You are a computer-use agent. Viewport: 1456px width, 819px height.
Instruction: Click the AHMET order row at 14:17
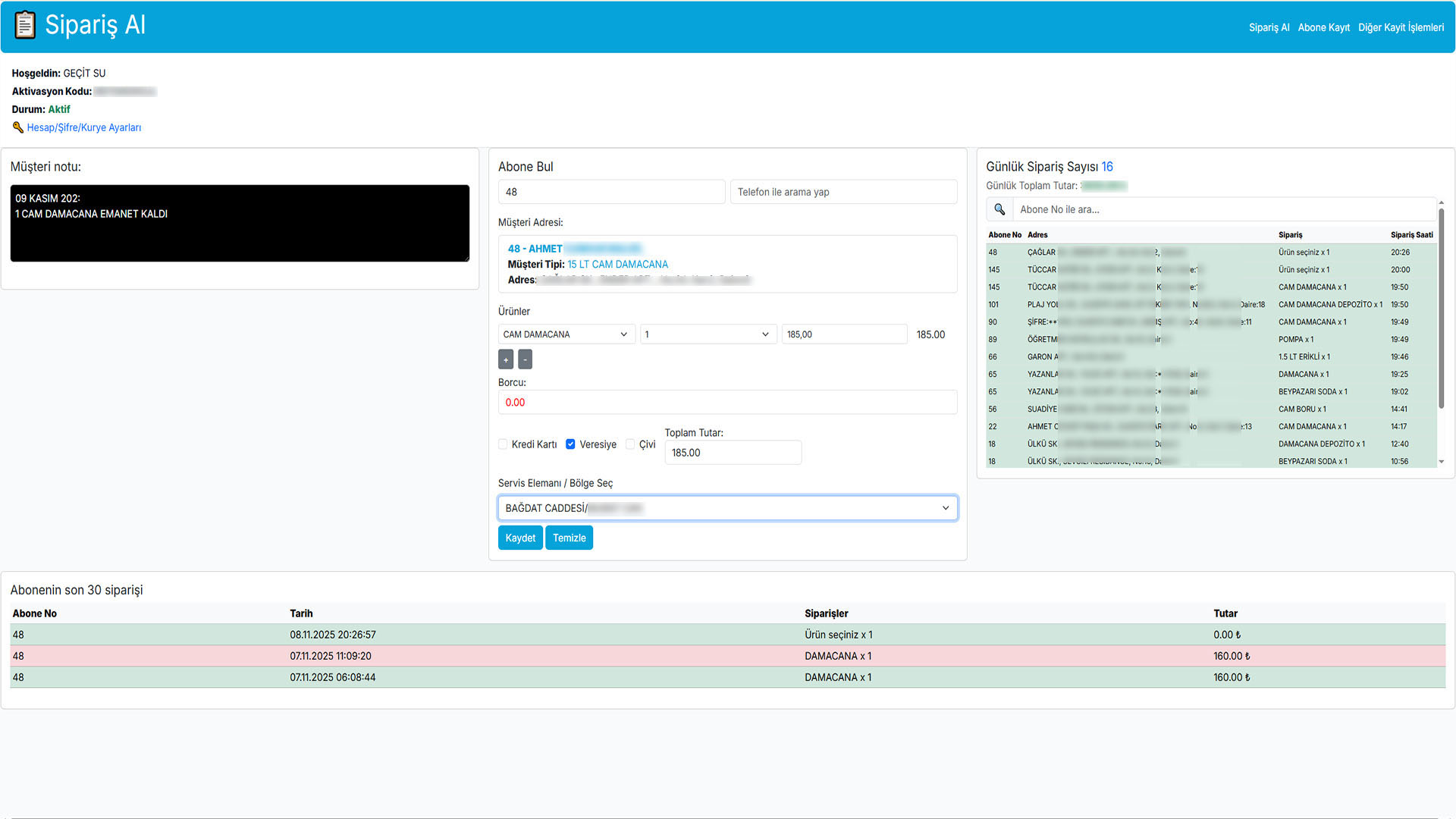click(1211, 427)
